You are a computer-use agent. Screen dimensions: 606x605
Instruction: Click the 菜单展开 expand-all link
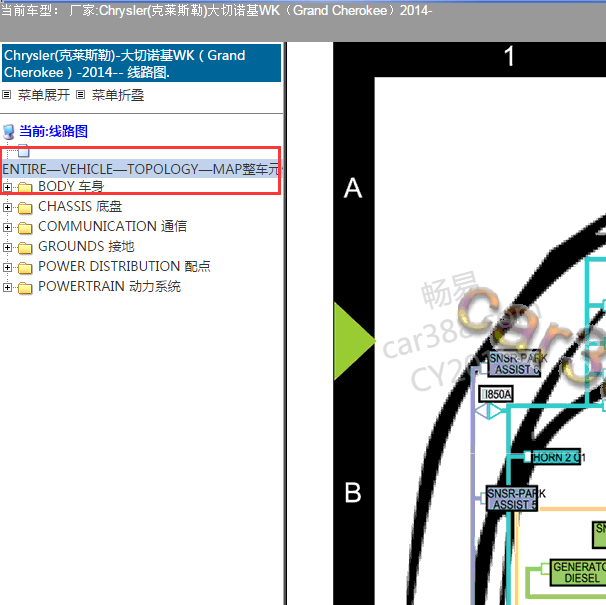tap(44, 95)
